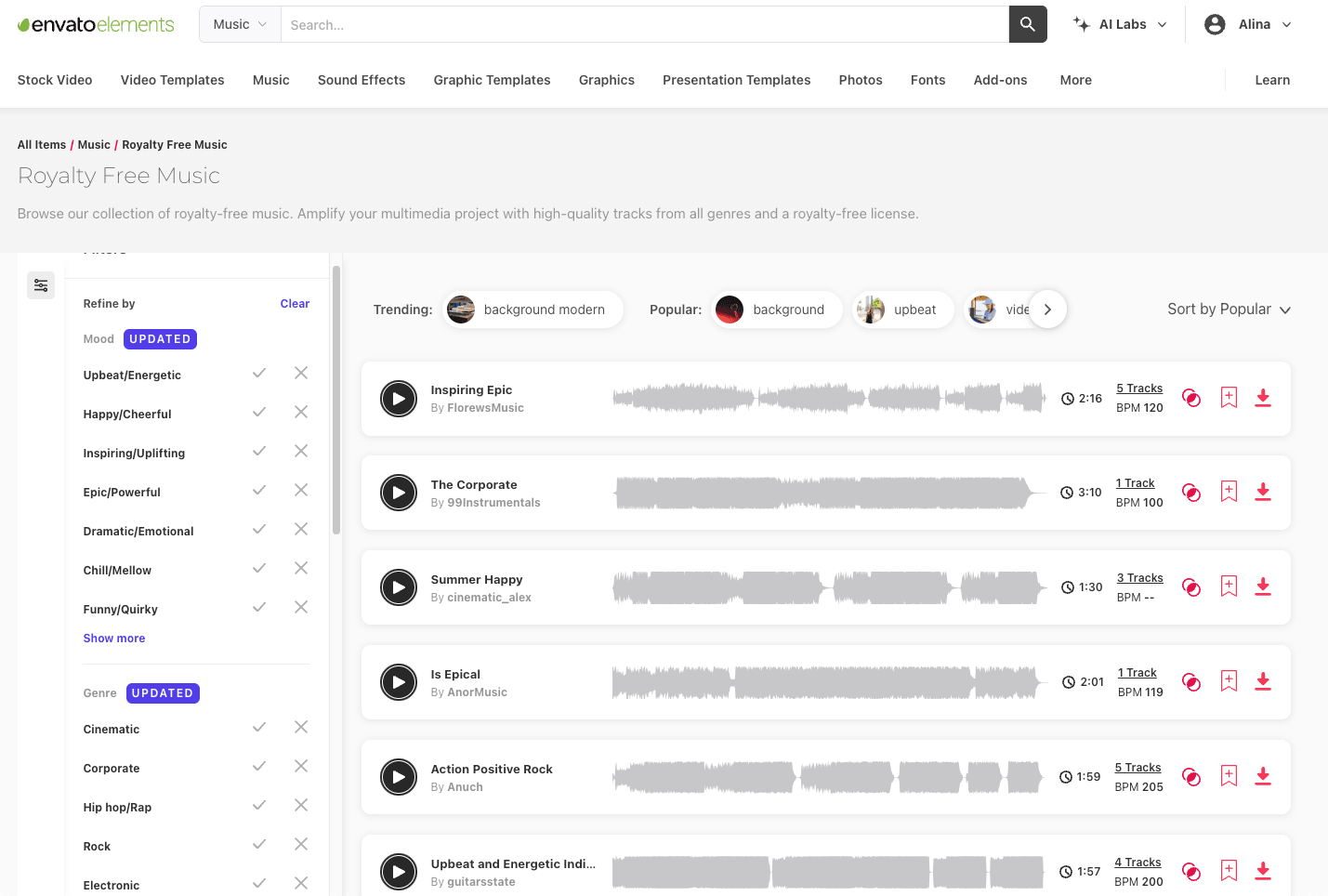The height and width of the screenshot is (896, 1328).
Task: Click the search magnifier icon
Action: pyautogui.click(x=1027, y=24)
